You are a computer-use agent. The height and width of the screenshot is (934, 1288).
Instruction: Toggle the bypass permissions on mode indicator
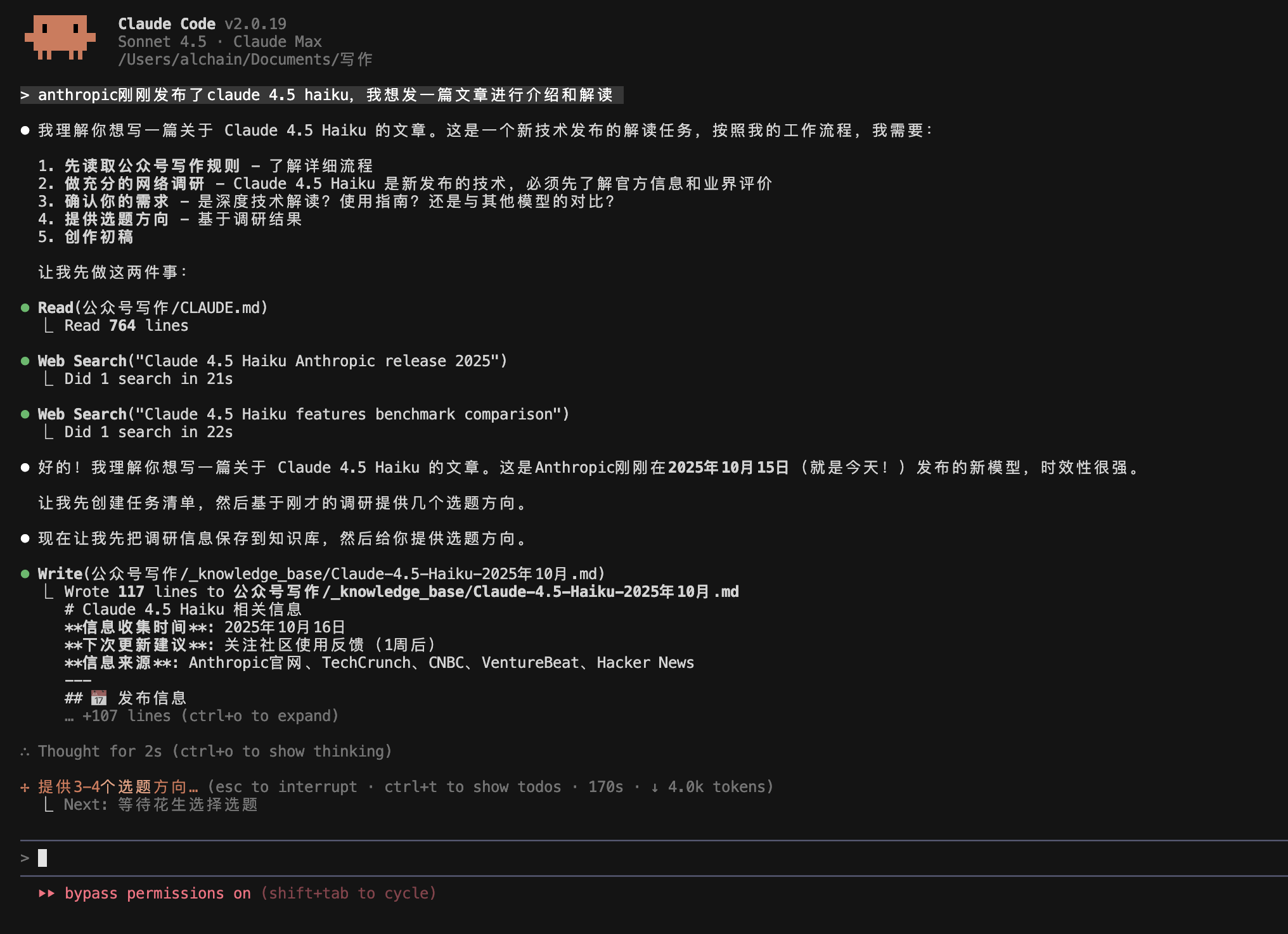click(x=157, y=893)
